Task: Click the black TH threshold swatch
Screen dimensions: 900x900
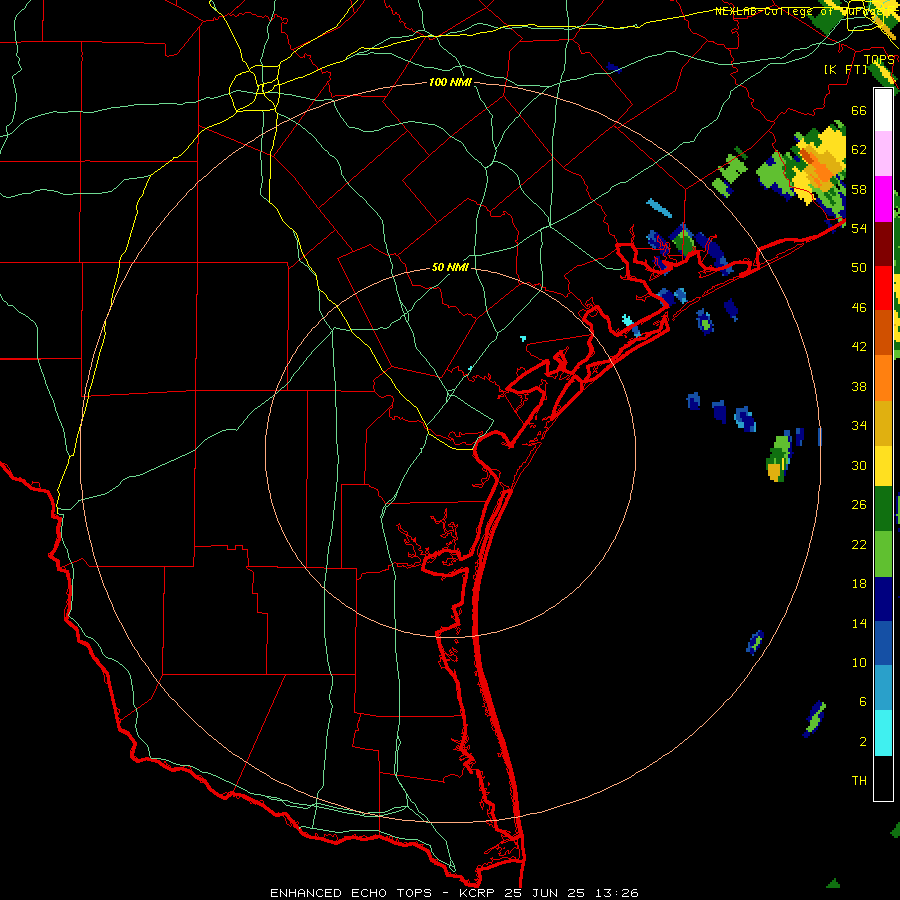Action: [883, 778]
